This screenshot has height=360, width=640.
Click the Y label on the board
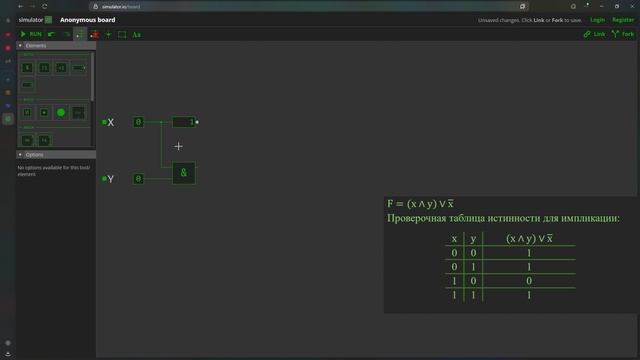coord(111,179)
